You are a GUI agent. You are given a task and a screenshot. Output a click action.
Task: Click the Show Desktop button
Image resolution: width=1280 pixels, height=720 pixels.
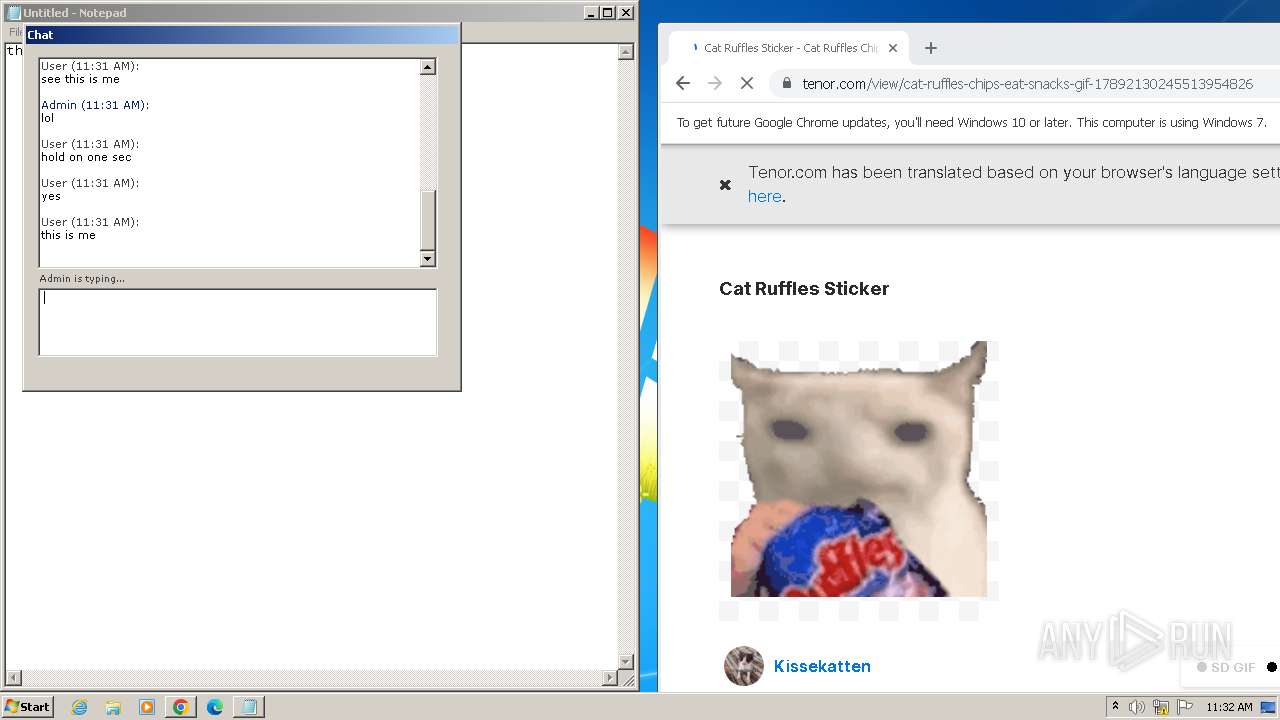click(x=1270, y=707)
